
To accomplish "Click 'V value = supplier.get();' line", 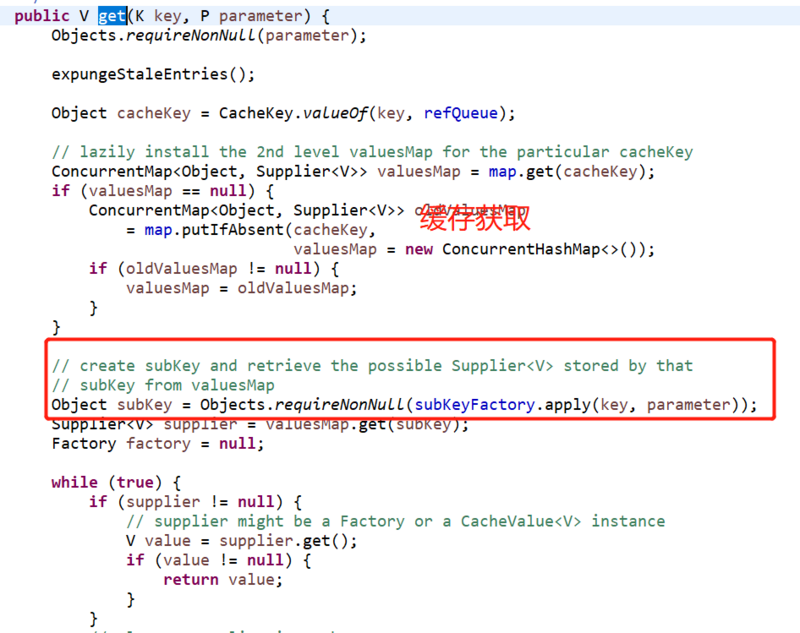I will (x=241, y=541).
